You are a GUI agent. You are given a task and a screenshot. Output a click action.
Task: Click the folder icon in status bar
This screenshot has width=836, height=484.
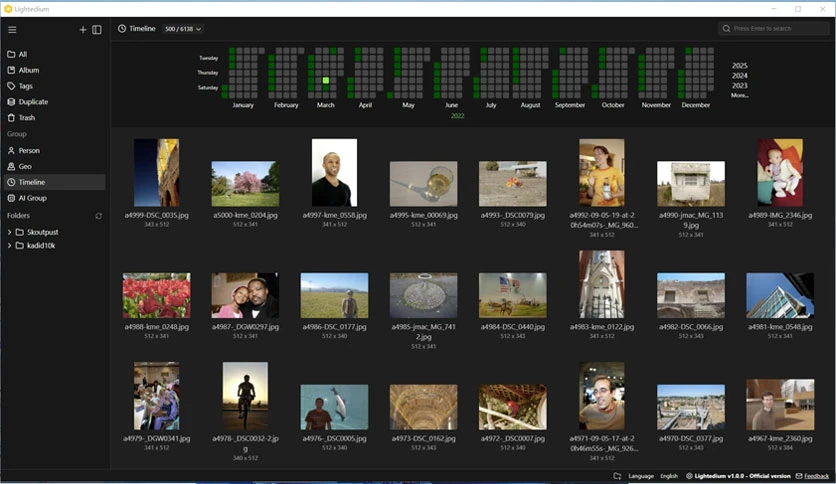click(617, 476)
